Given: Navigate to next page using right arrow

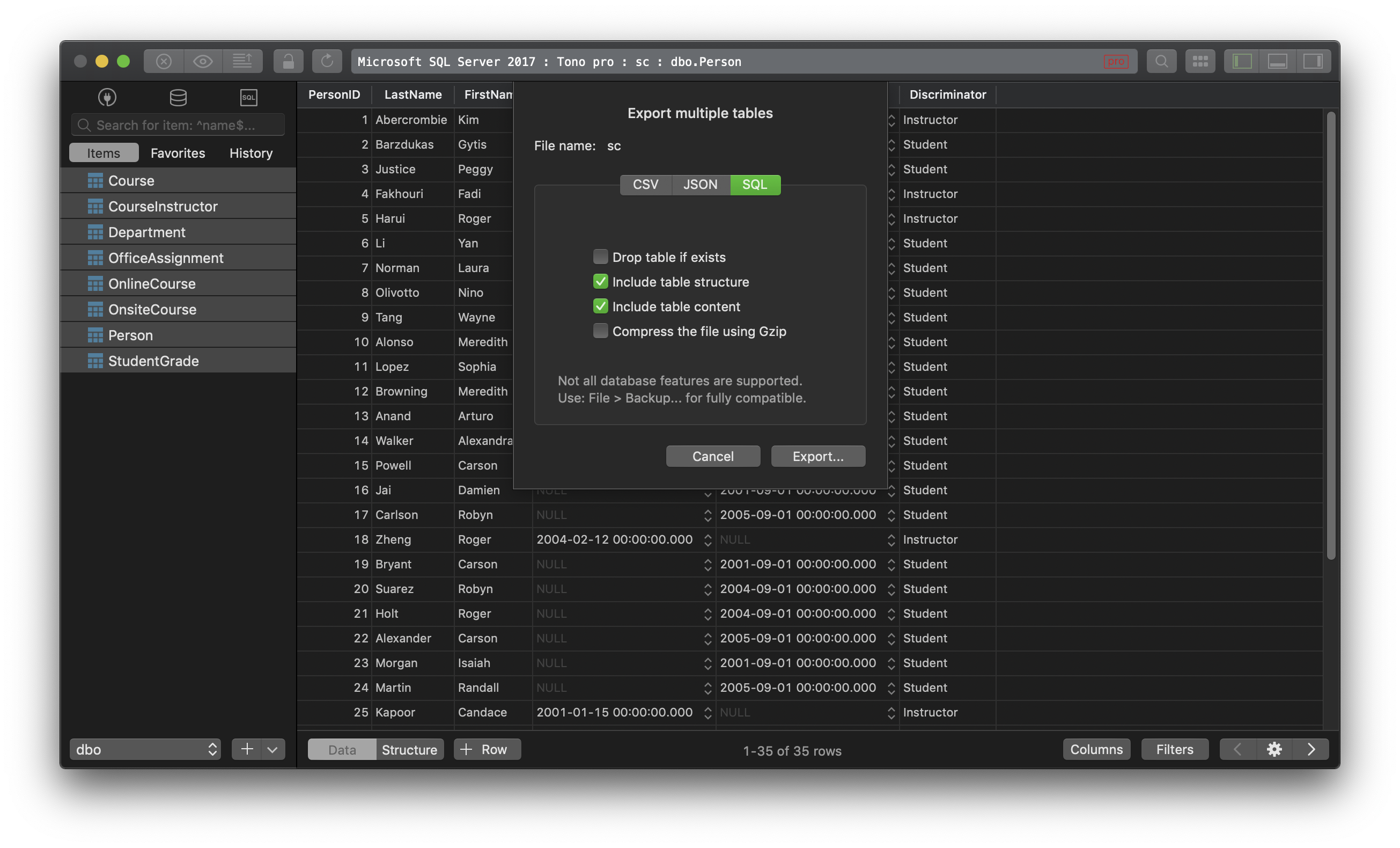Looking at the screenshot, I should [x=1310, y=749].
